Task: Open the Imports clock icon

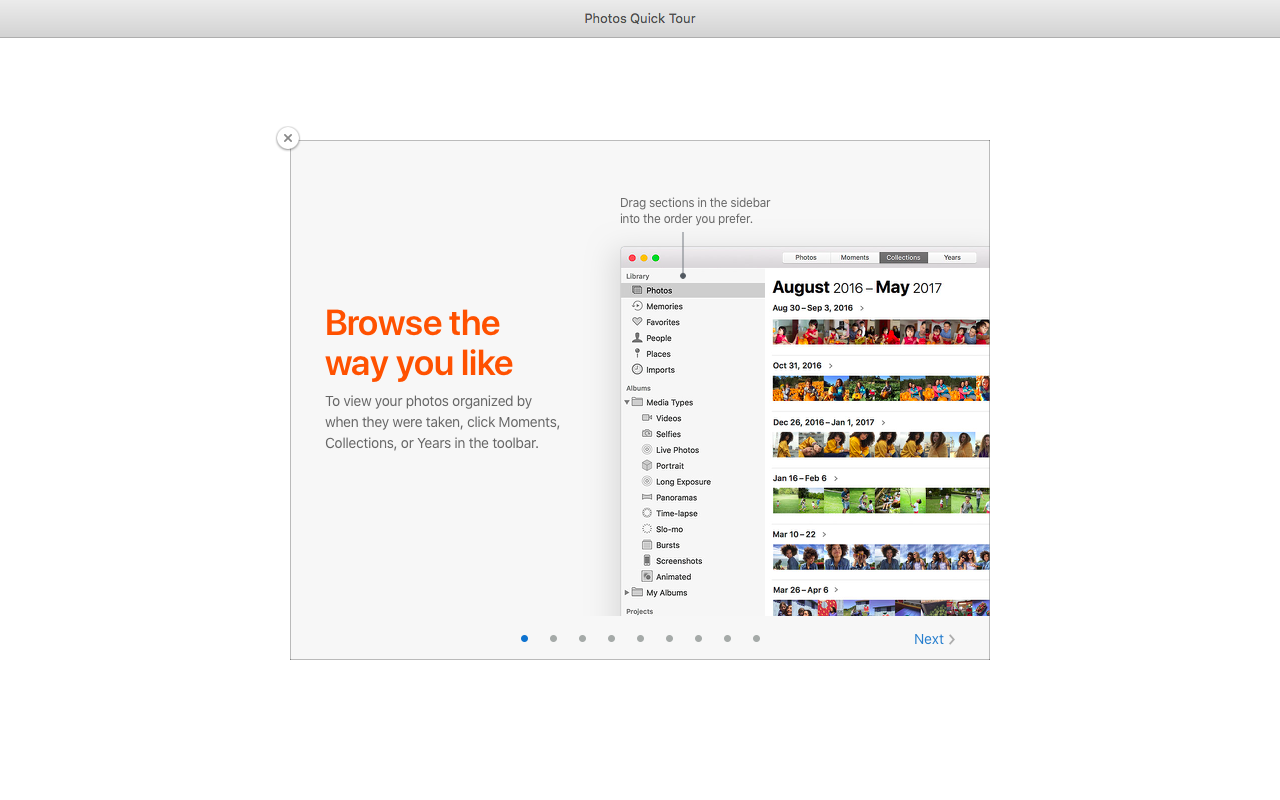Action: [x=637, y=370]
